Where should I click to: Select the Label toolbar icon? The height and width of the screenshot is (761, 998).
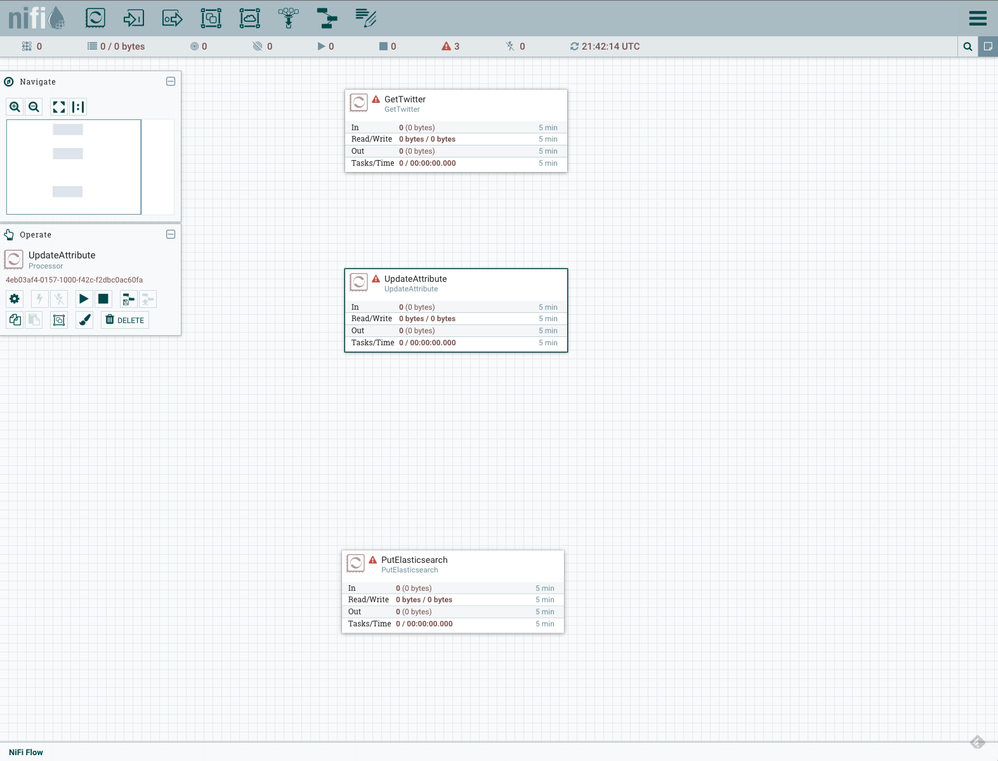coord(365,17)
